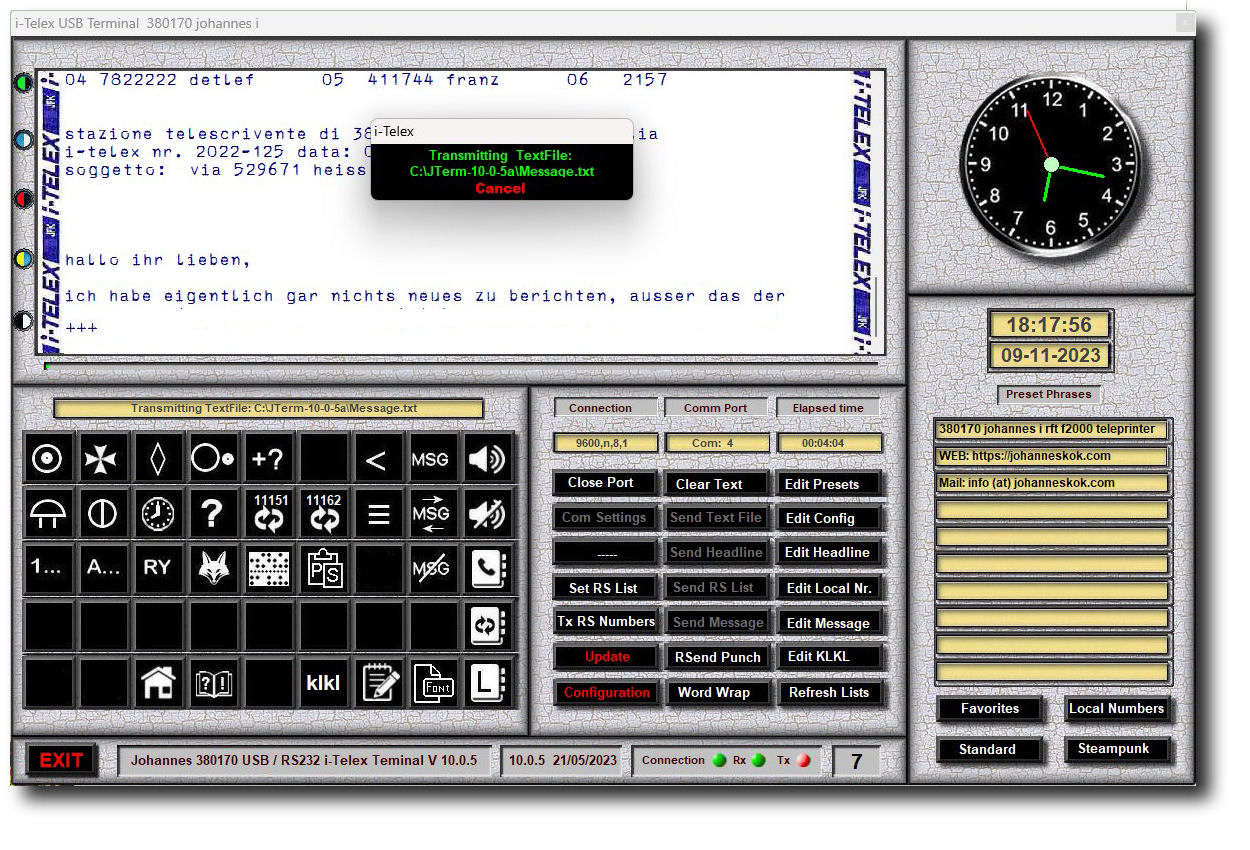Click the book icon marked L
The image size is (1250, 850).
[x=488, y=683]
